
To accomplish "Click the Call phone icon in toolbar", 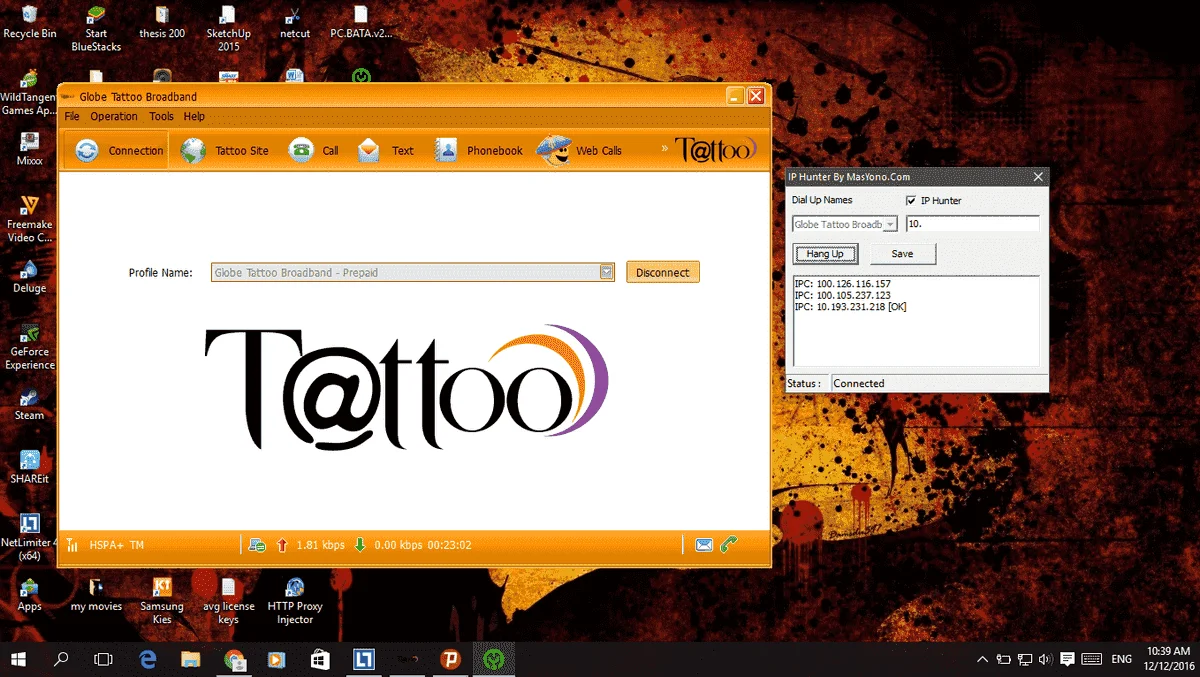I will click(x=300, y=151).
